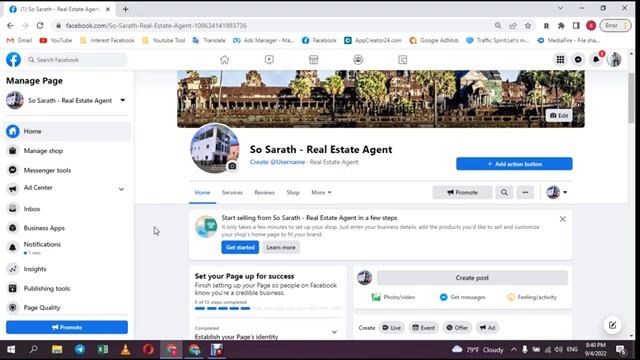Open VLC media player from taskbar
640x360 pixels.
point(125,349)
